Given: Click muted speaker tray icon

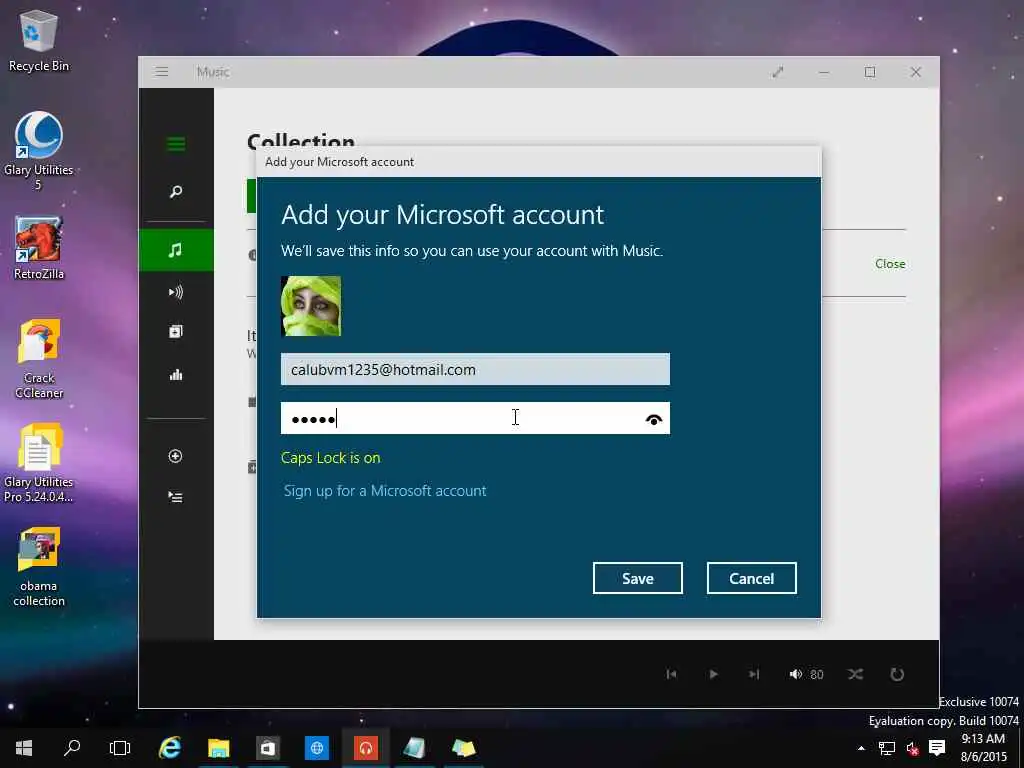Looking at the screenshot, I should point(912,748).
